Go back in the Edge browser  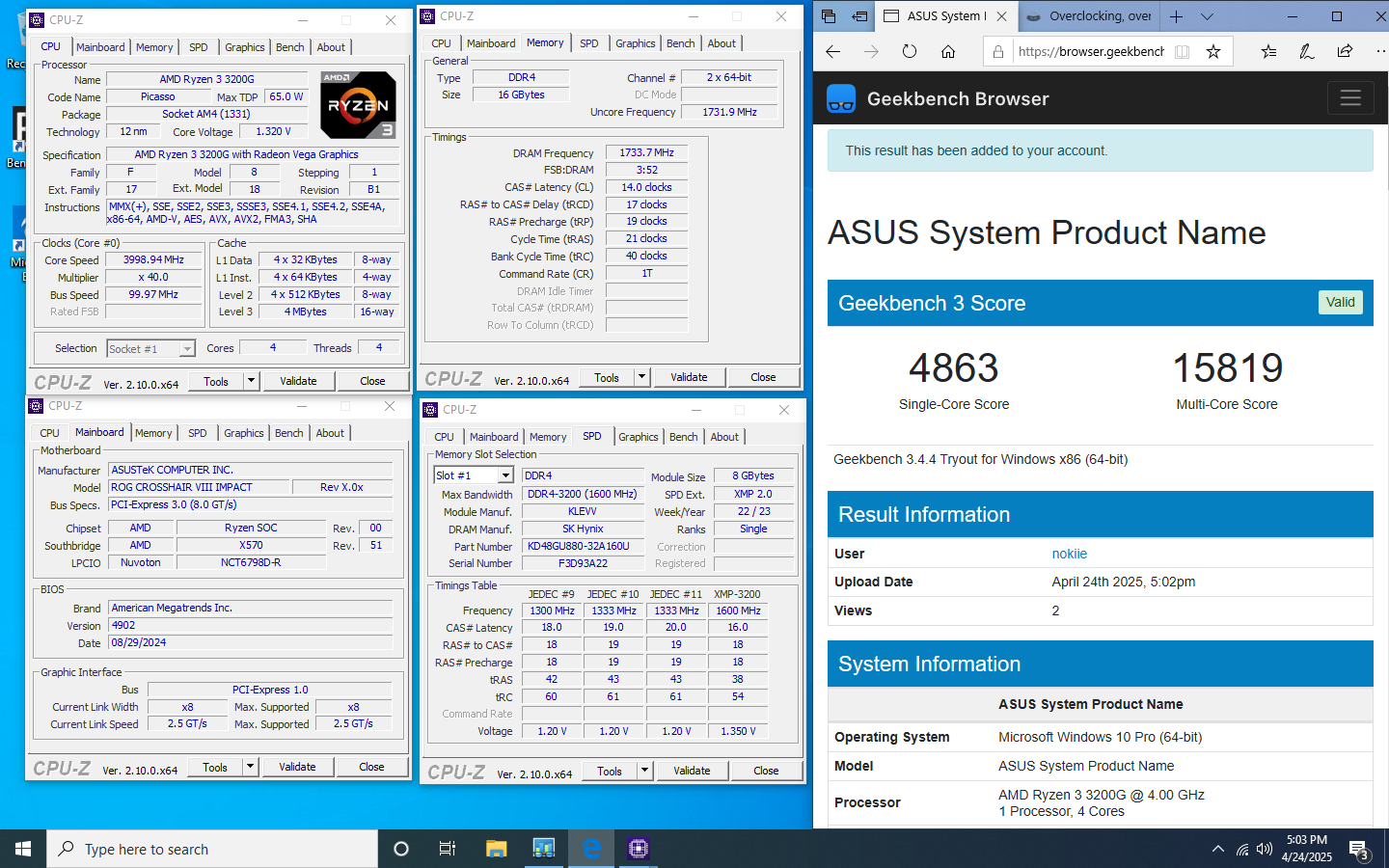[833, 52]
